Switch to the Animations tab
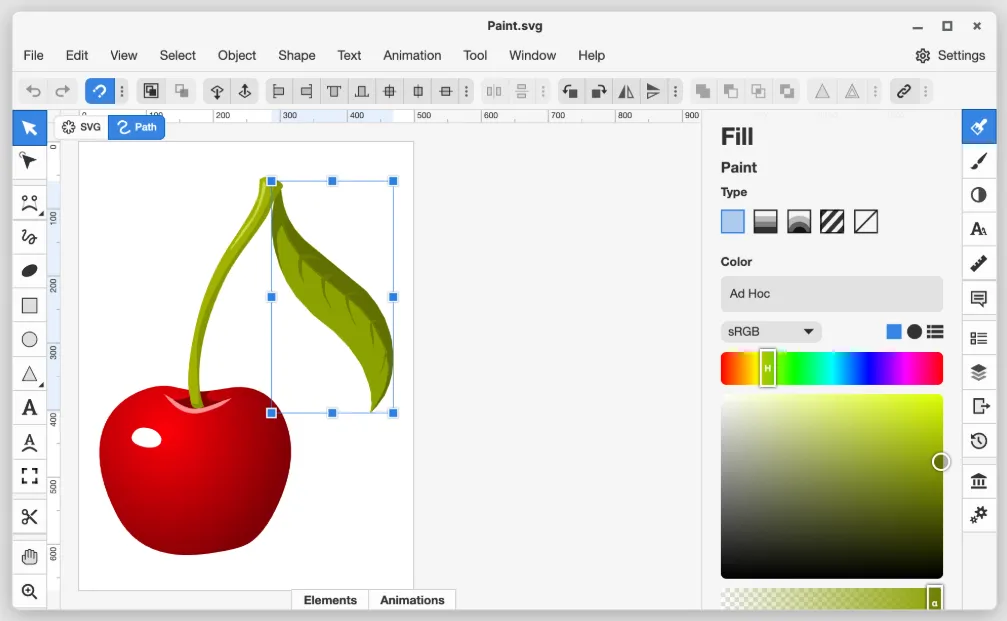The image size is (1007, 621). pos(412,600)
